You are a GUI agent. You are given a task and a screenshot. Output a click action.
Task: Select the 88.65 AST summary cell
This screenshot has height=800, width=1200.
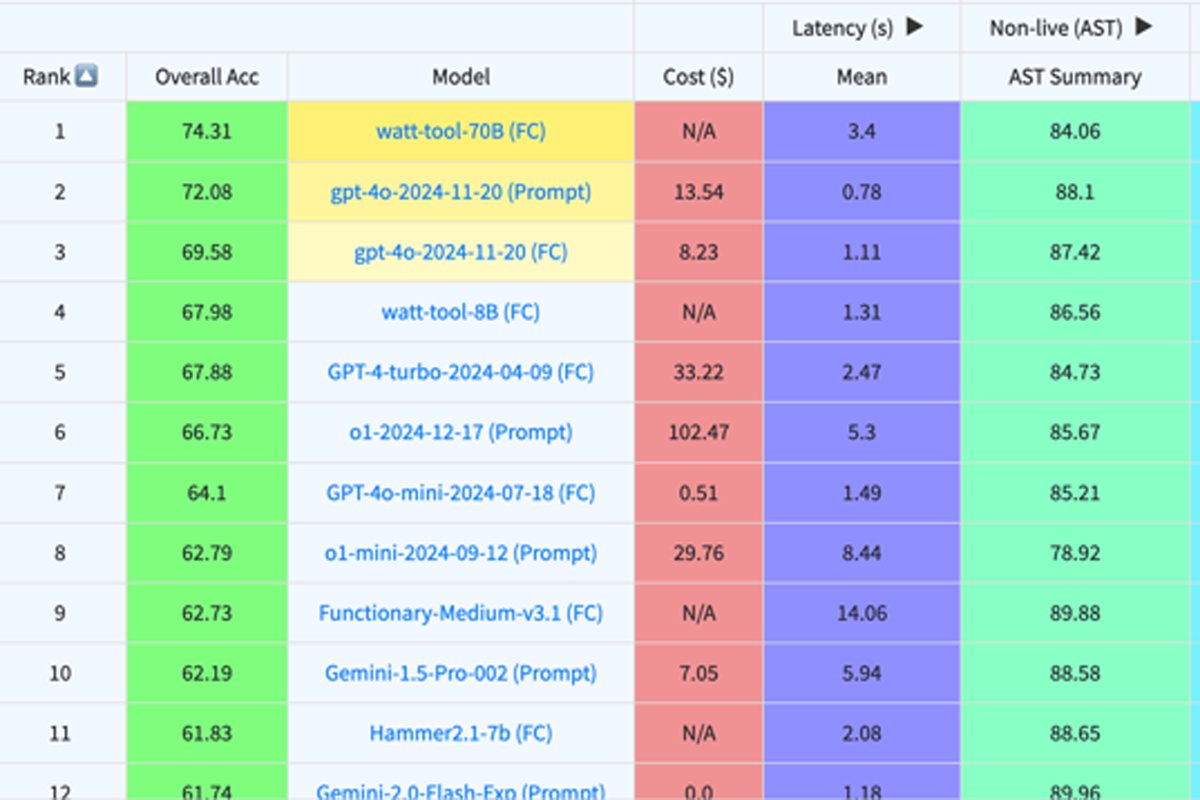(1075, 733)
